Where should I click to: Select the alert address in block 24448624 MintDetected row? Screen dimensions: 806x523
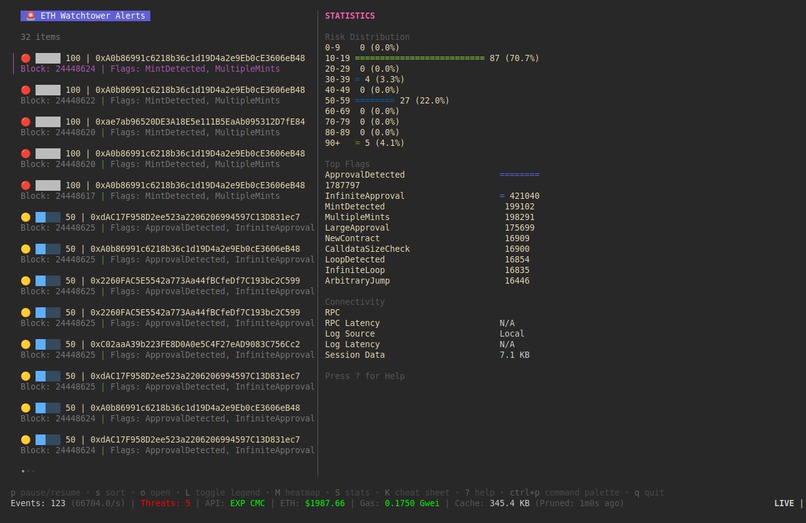(x=200, y=58)
